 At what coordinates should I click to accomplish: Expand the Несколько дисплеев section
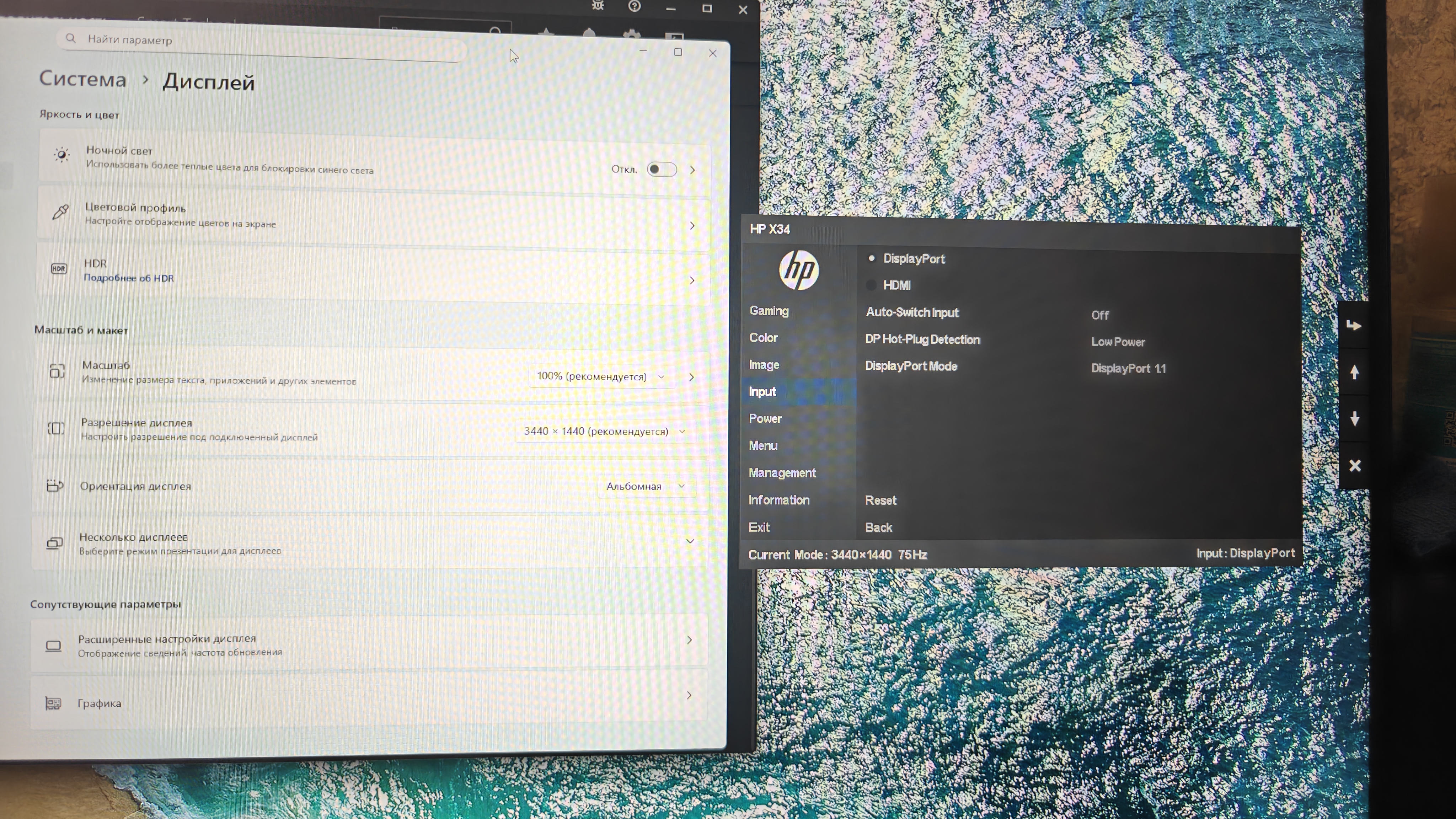point(690,541)
